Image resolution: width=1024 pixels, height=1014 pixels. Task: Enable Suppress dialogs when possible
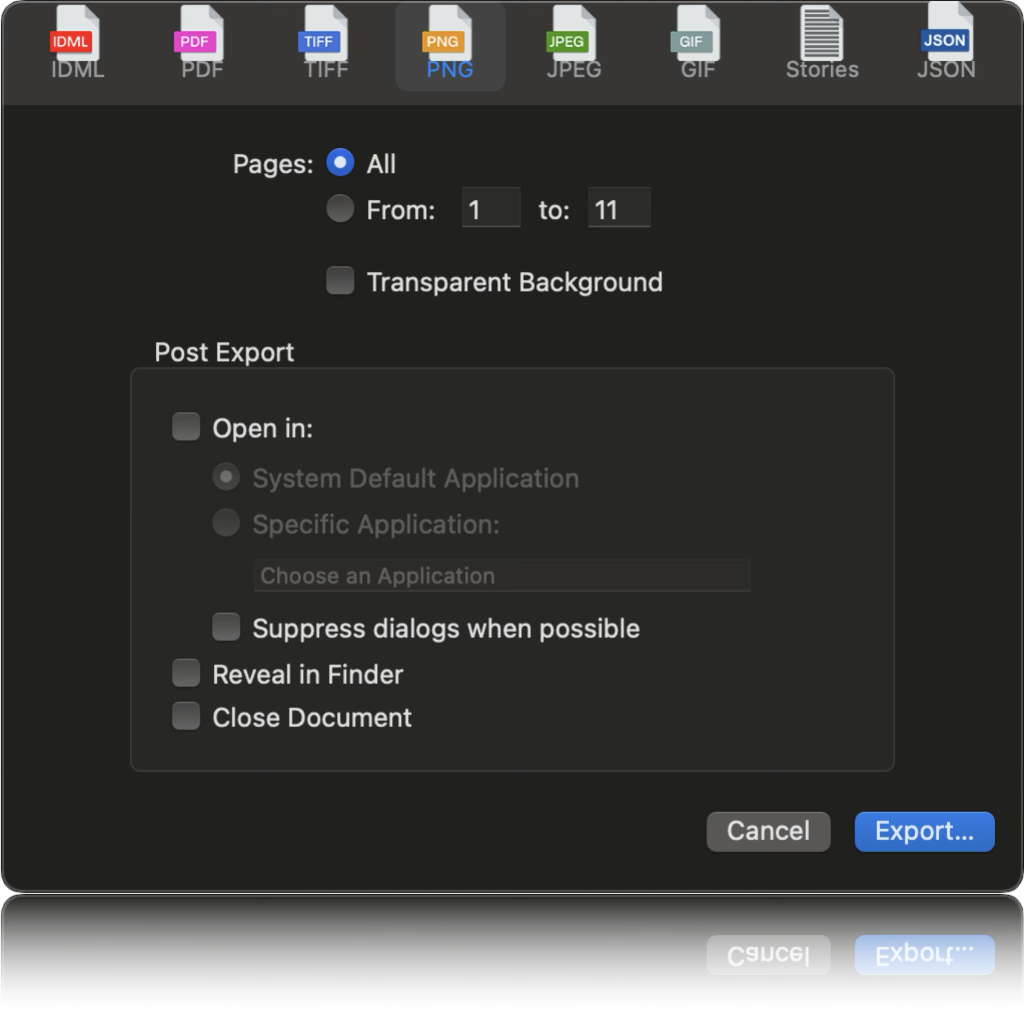tap(226, 627)
